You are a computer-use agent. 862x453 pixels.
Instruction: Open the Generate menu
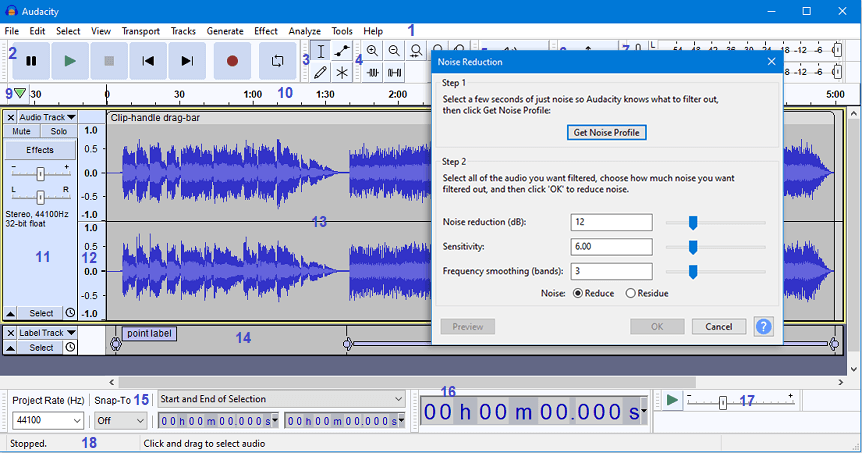coord(225,31)
